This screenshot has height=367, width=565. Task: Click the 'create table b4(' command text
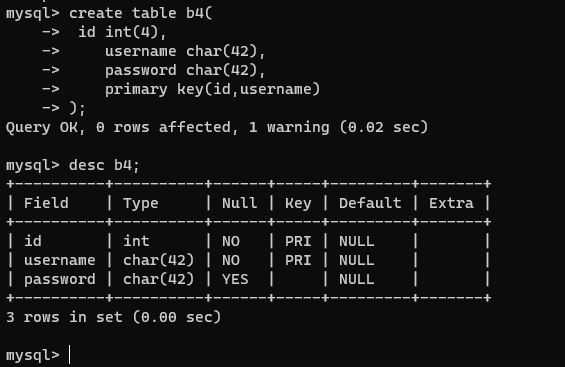click(x=141, y=13)
